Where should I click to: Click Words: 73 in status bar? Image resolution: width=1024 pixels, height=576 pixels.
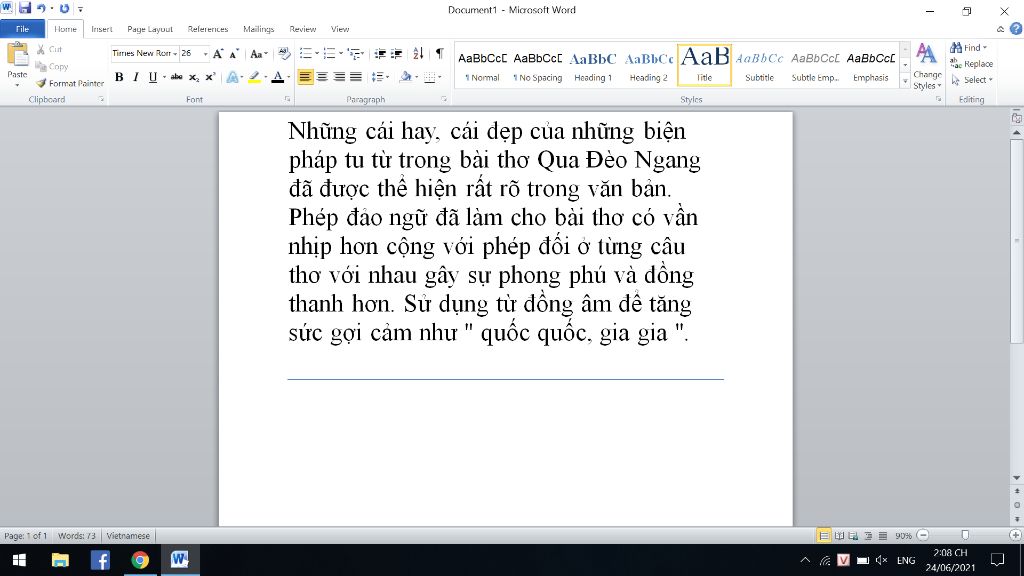[x=76, y=536]
